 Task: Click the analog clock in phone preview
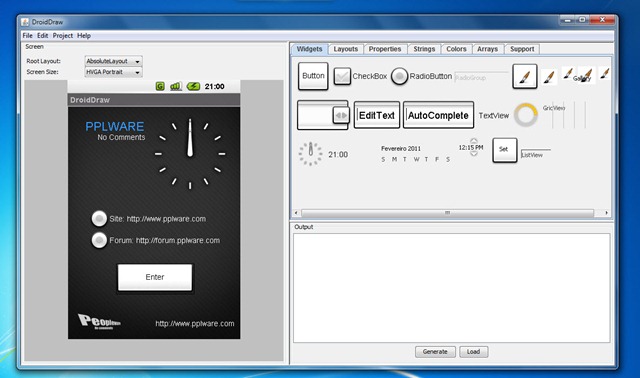(190, 154)
